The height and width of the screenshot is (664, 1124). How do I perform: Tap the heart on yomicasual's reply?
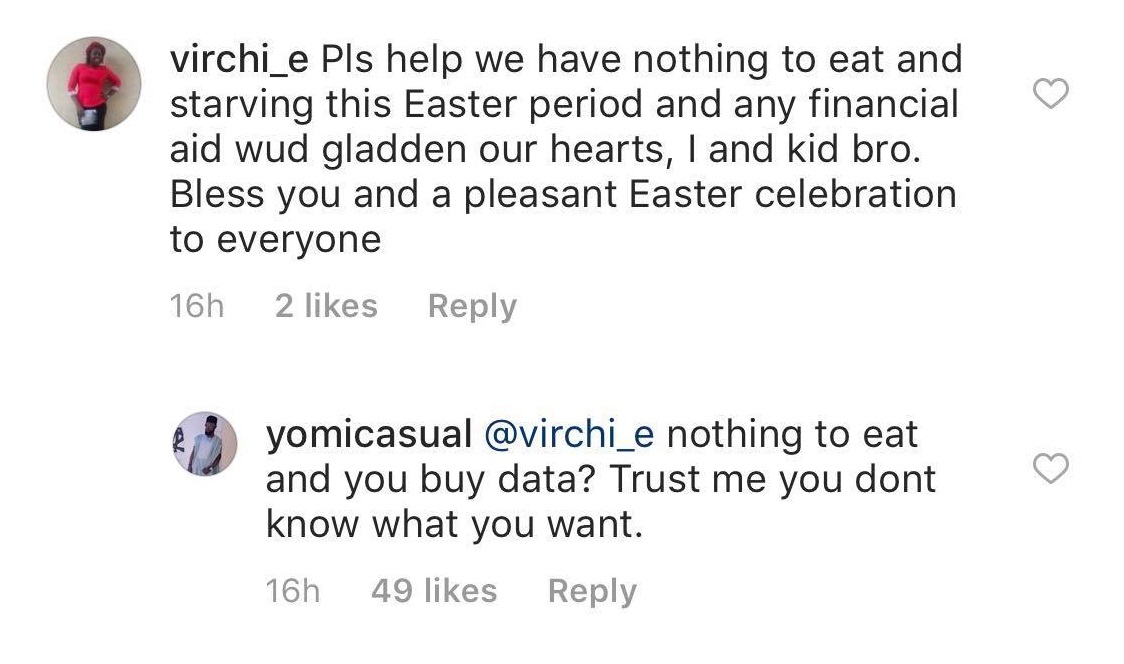[x=1050, y=467]
